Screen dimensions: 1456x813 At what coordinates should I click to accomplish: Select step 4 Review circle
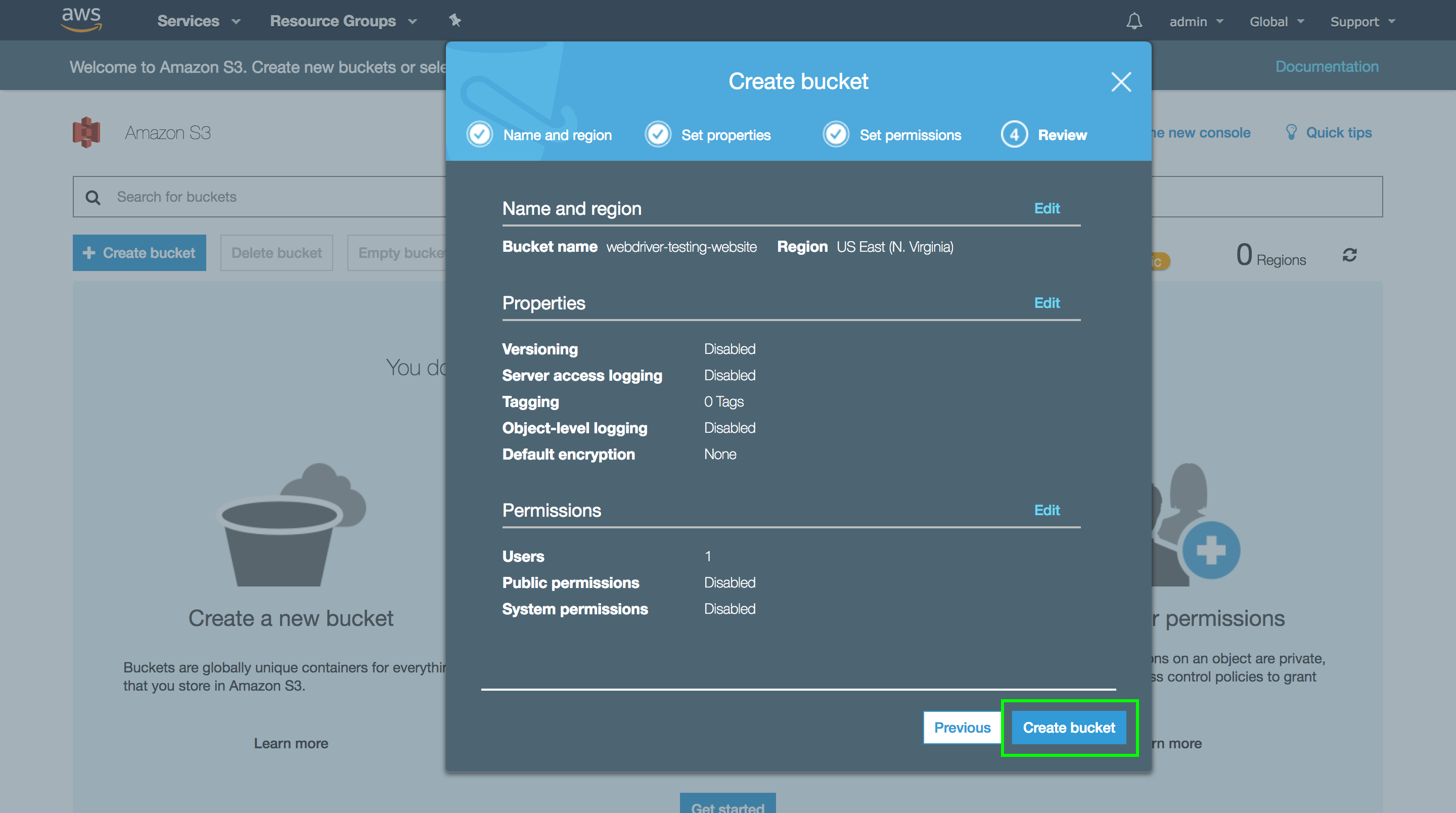[1014, 134]
